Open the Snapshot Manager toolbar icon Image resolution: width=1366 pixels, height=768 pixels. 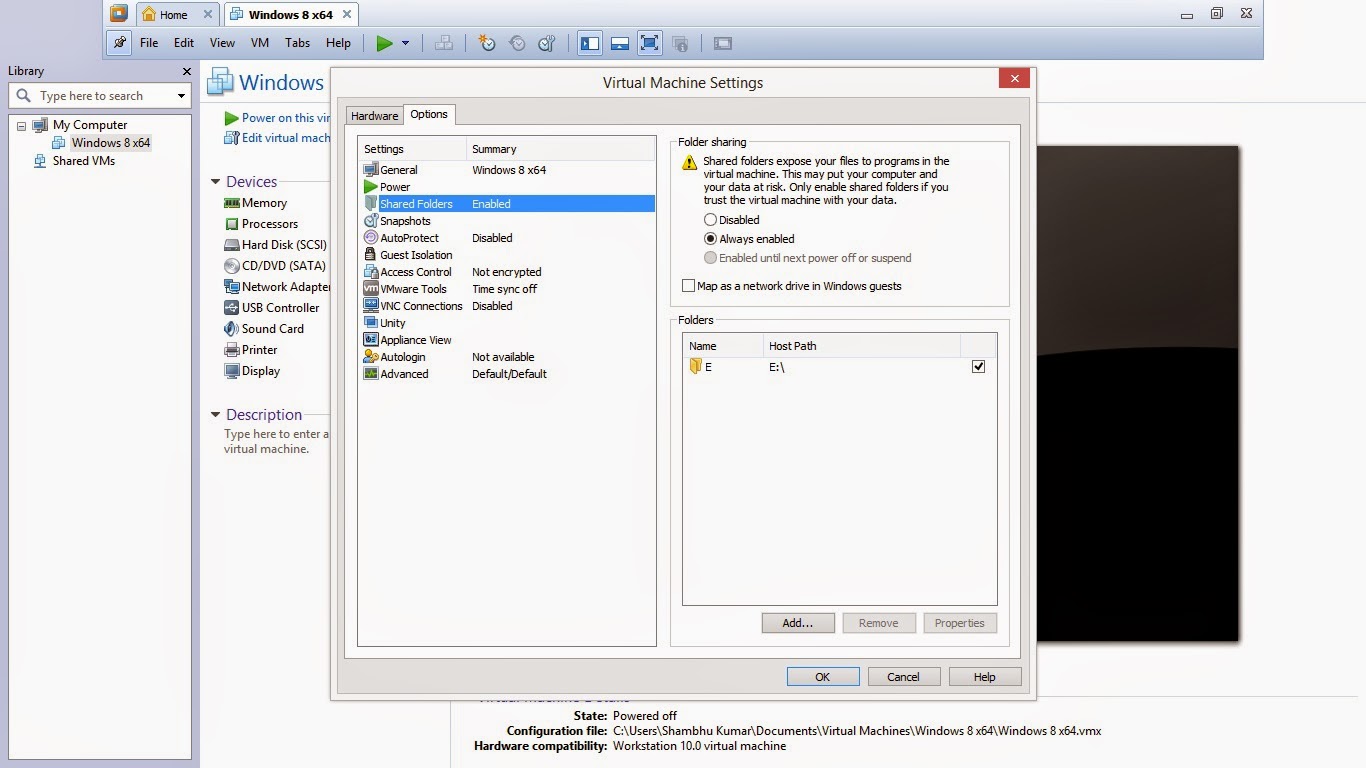pos(547,43)
